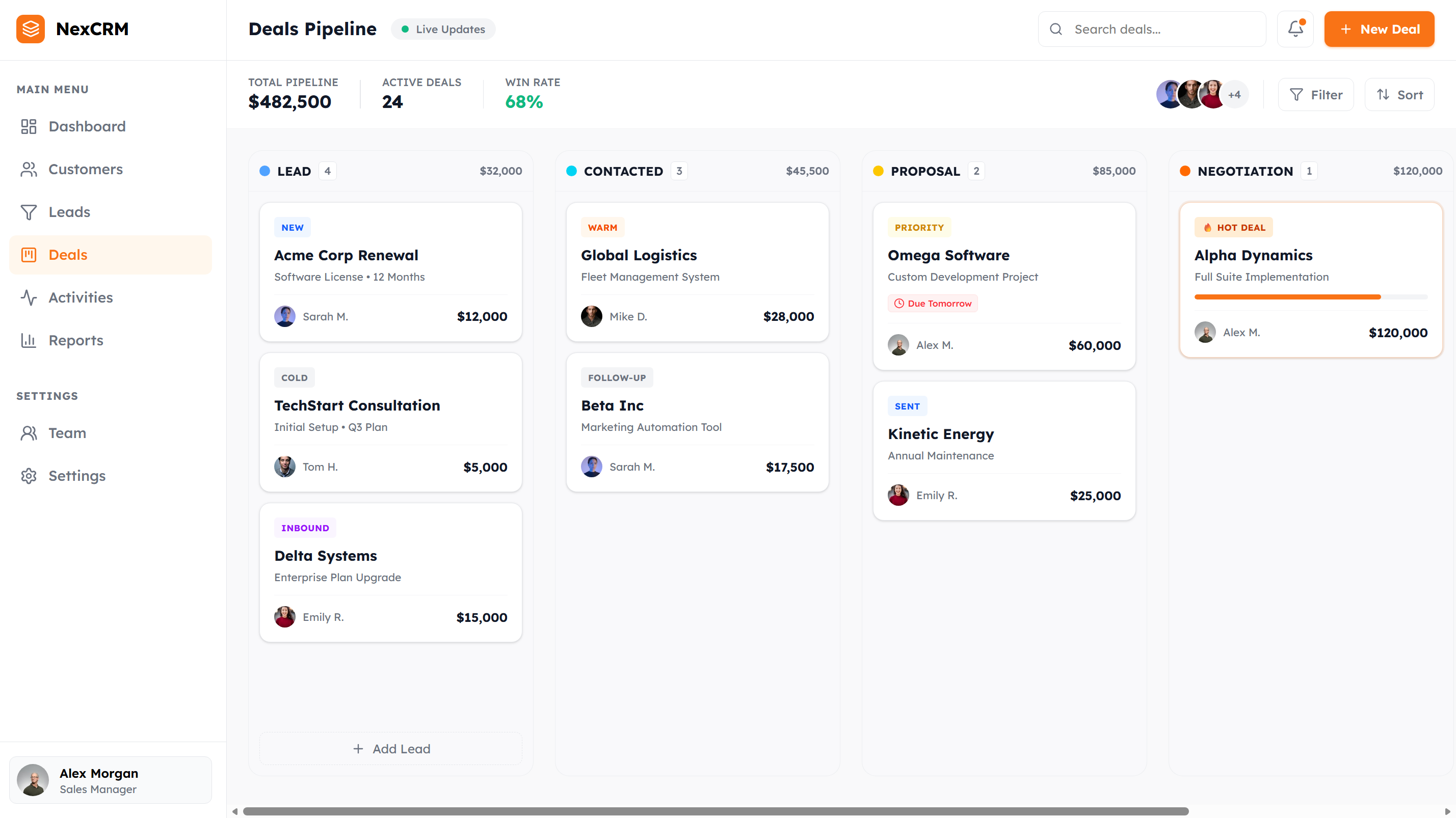Click the +4 team members avatar
The height and width of the screenshot is (818, 1456).
tap(1234, 94)
